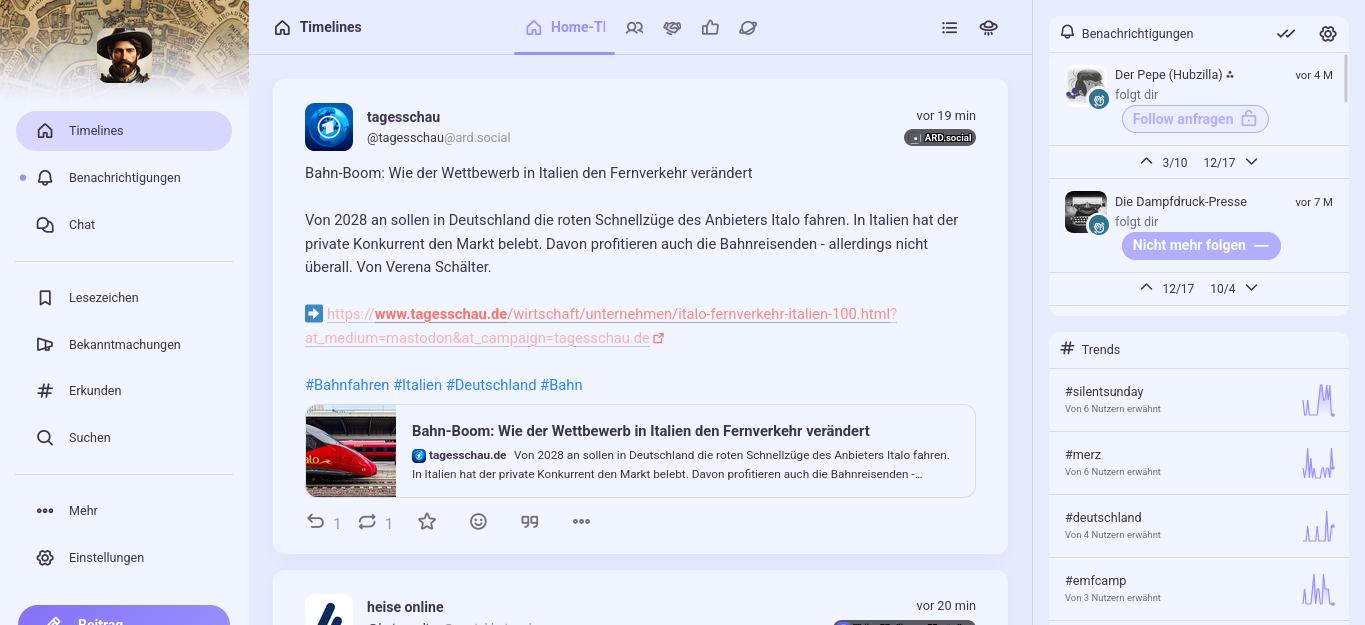Click the profile avatar with hat

tap(124, 54)
